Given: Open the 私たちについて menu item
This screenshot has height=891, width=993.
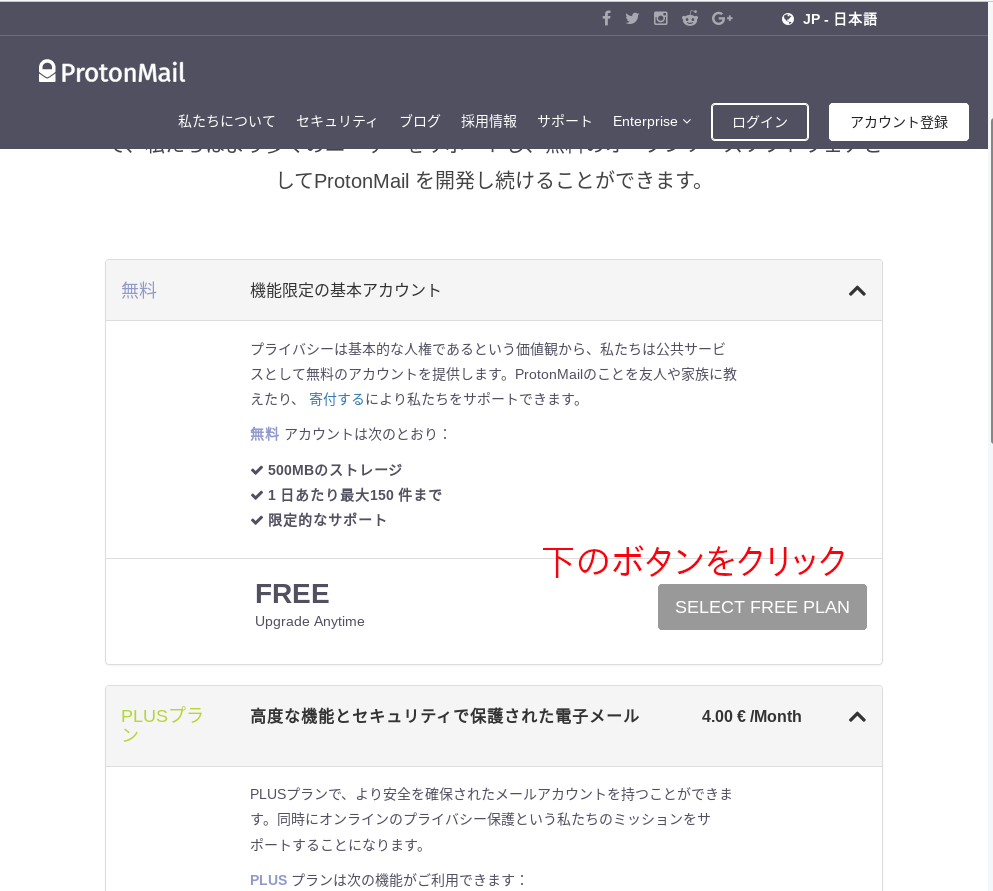Looking at the screenshot, I should click(227, 121).
